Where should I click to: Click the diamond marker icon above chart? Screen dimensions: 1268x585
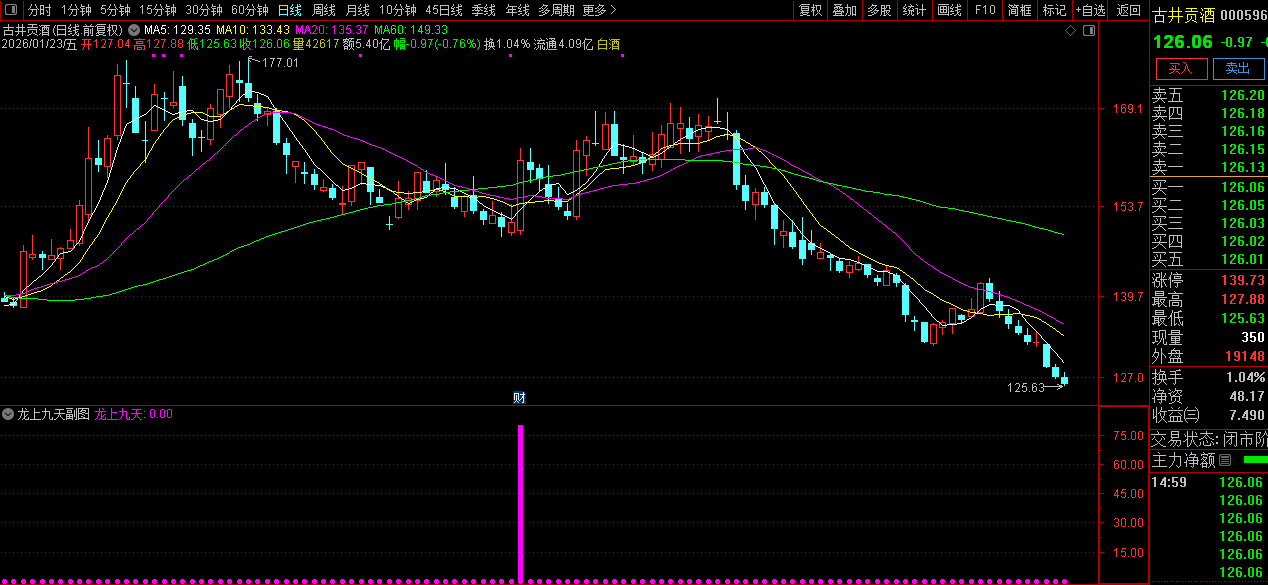click(1070, 31)
